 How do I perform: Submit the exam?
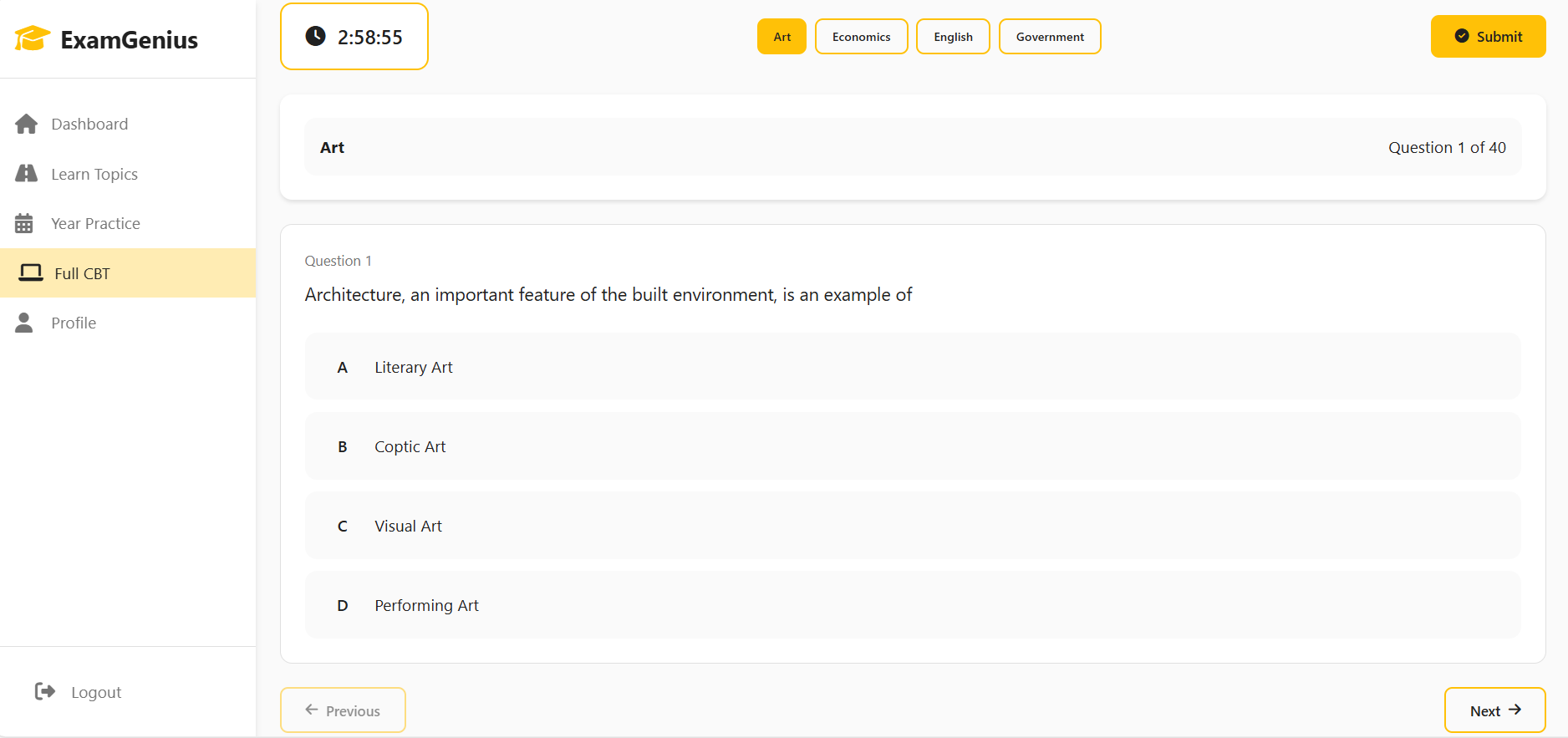point(1488,36)
